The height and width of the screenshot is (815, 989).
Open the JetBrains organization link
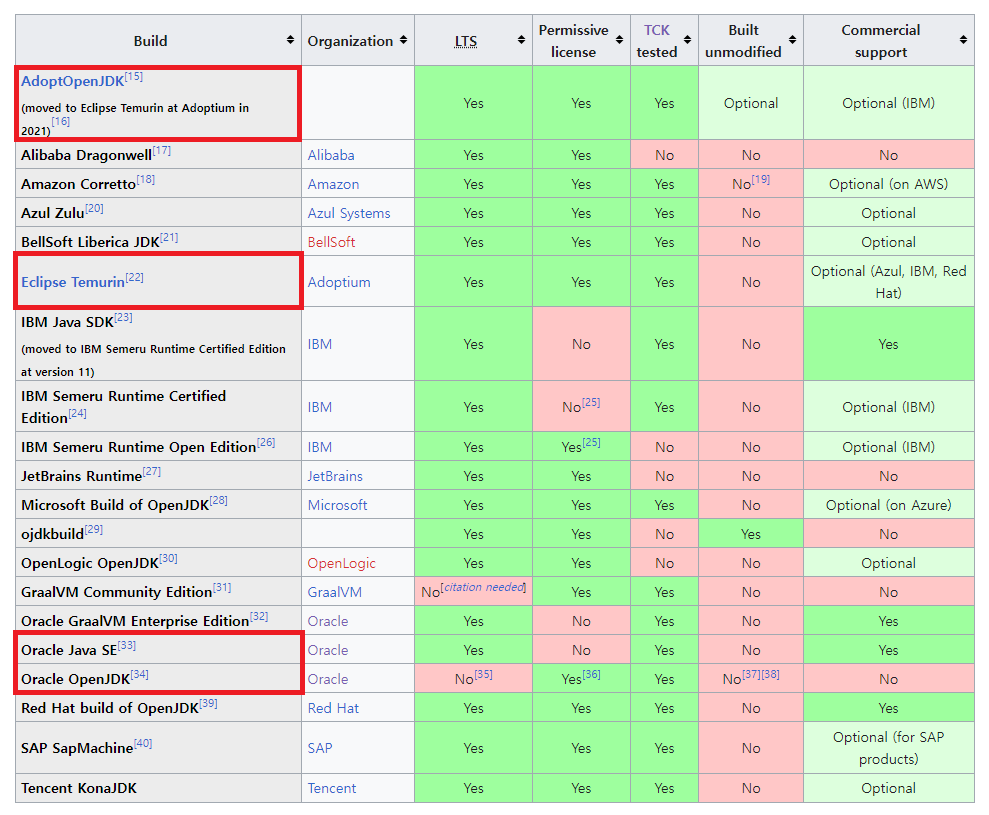click(335, 476)
